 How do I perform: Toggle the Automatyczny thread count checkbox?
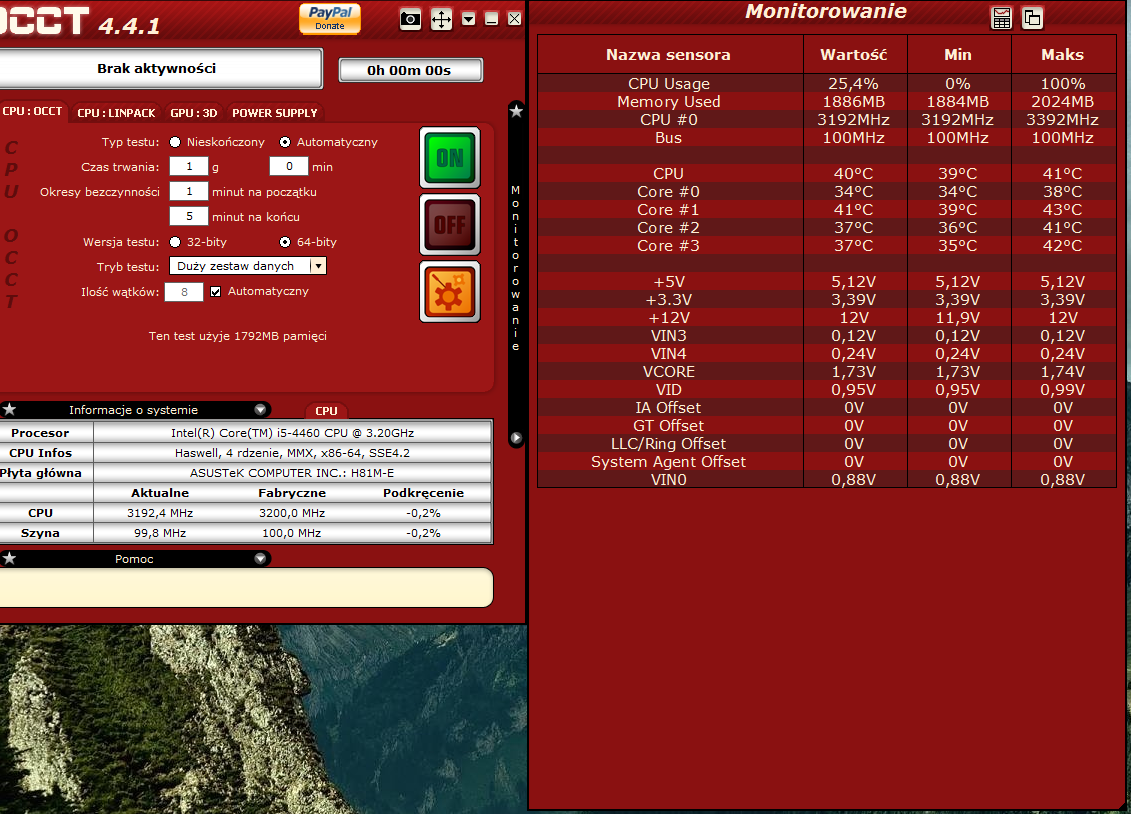click(216, 291)
